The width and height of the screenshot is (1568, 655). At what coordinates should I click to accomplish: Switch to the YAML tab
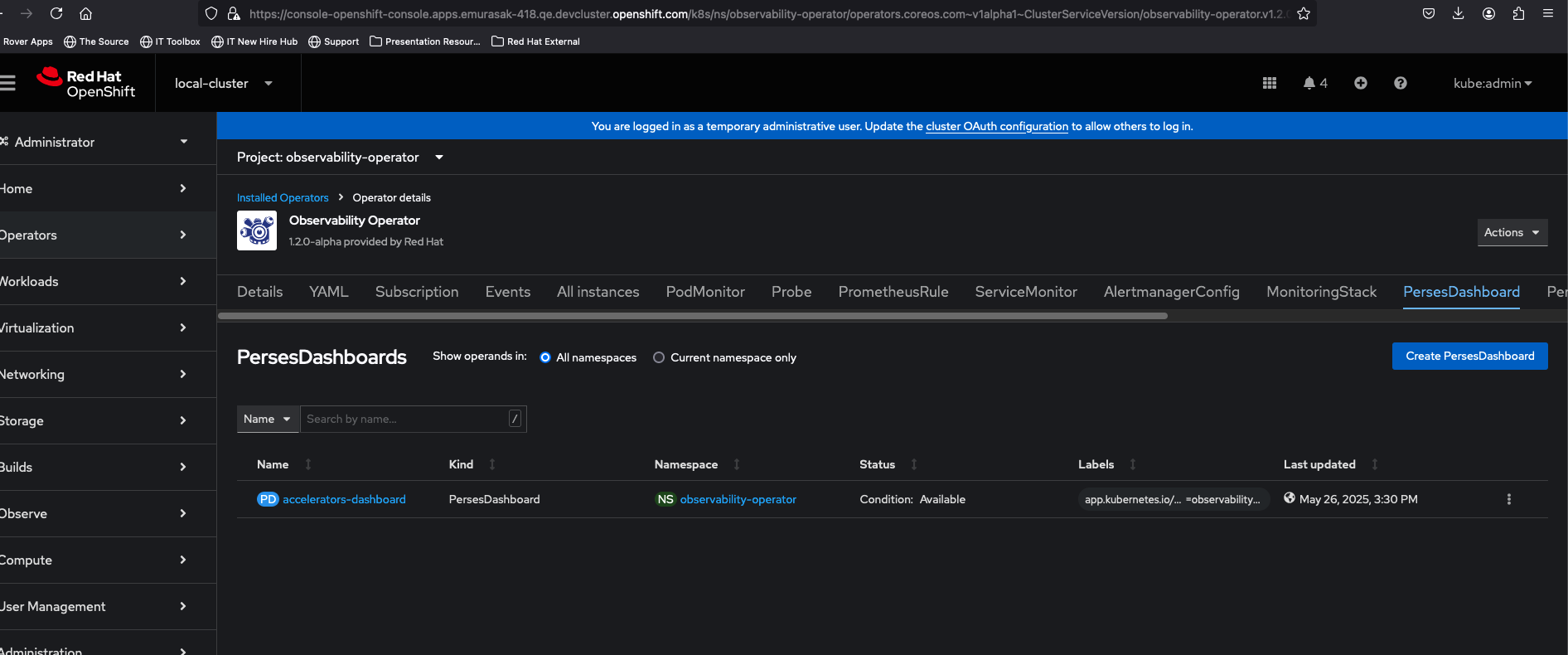(x=328, y=292)
